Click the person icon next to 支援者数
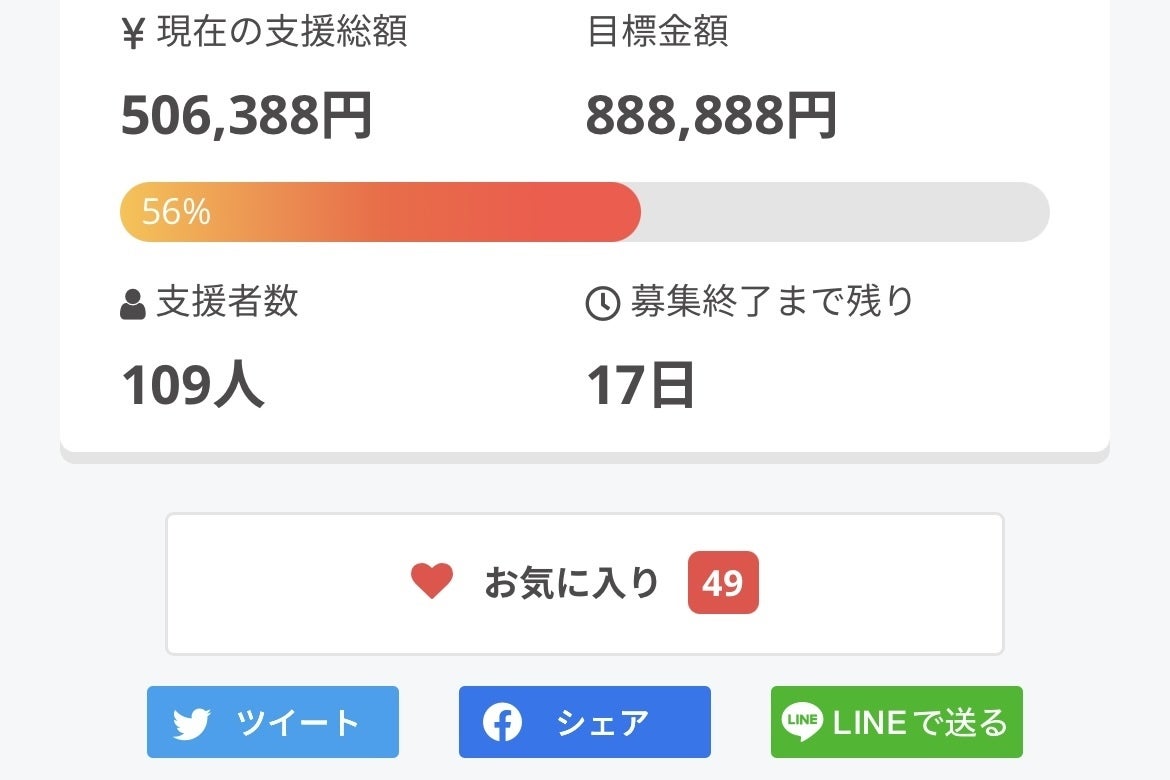 [x=133, y=304]
